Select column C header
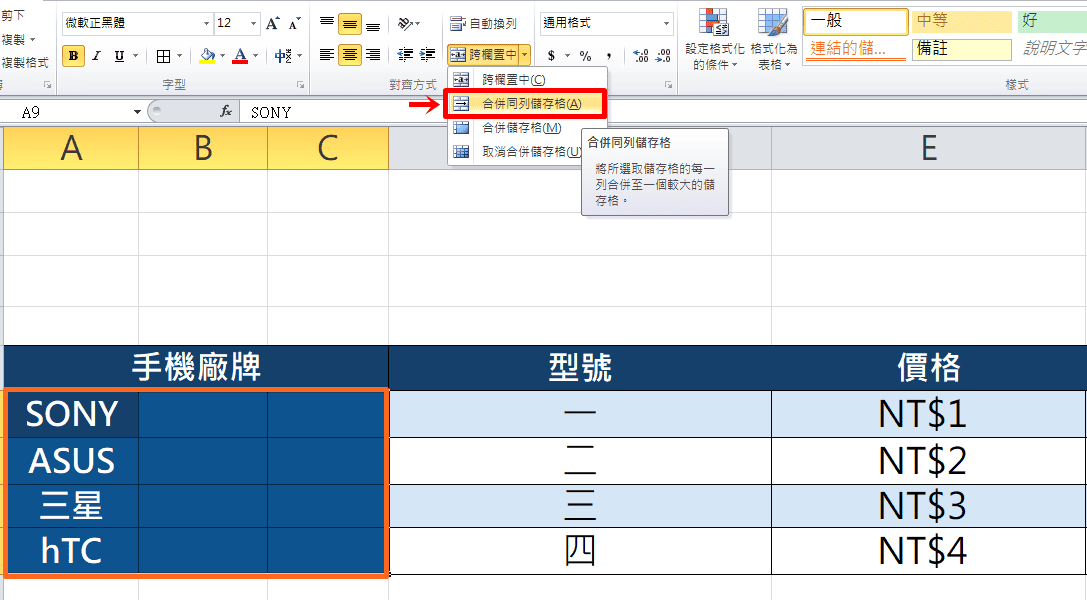Viewport: 1087px width, 600px height. click(328, 148)
